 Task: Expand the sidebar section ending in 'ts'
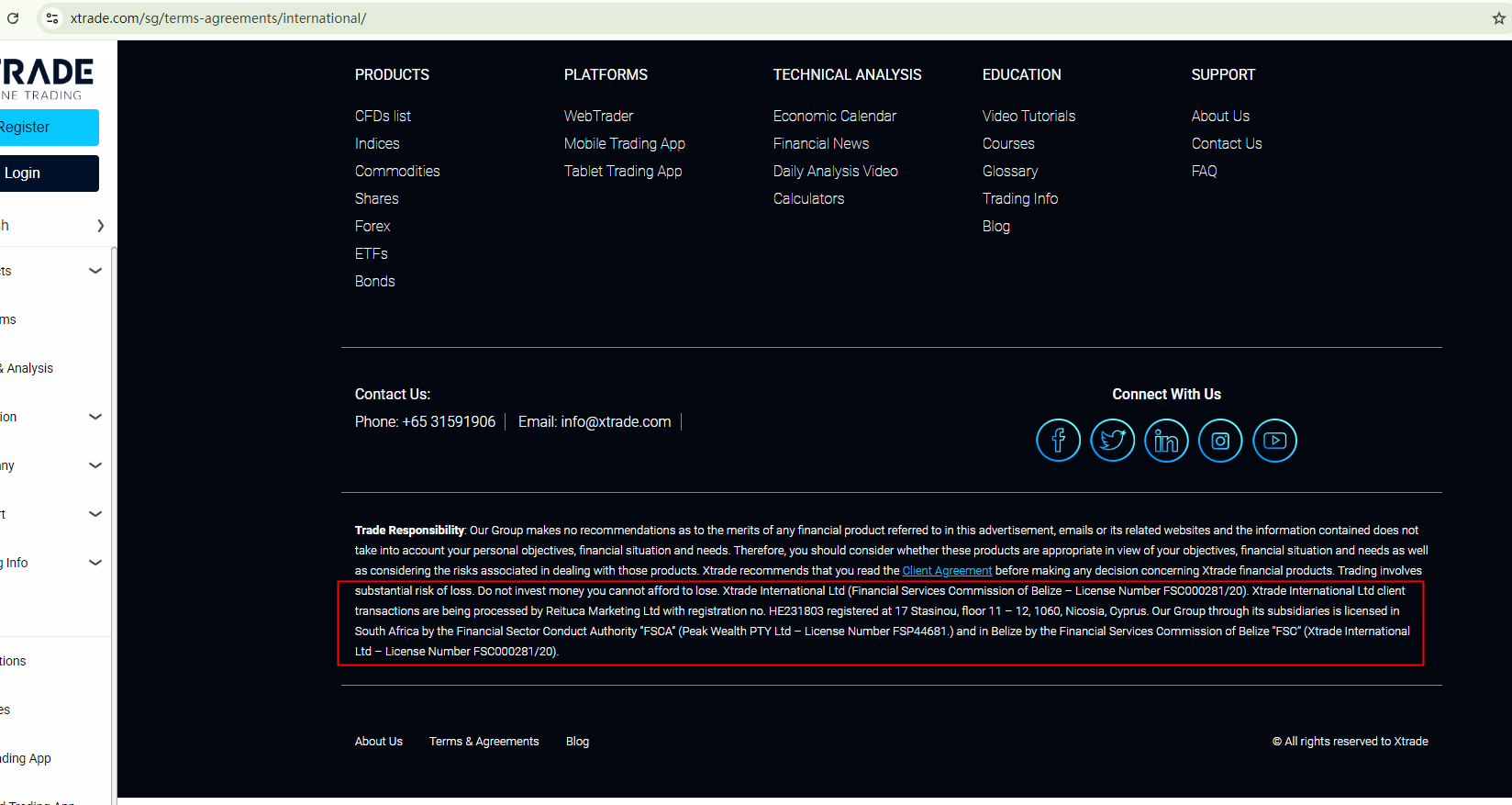click(95, 271)
